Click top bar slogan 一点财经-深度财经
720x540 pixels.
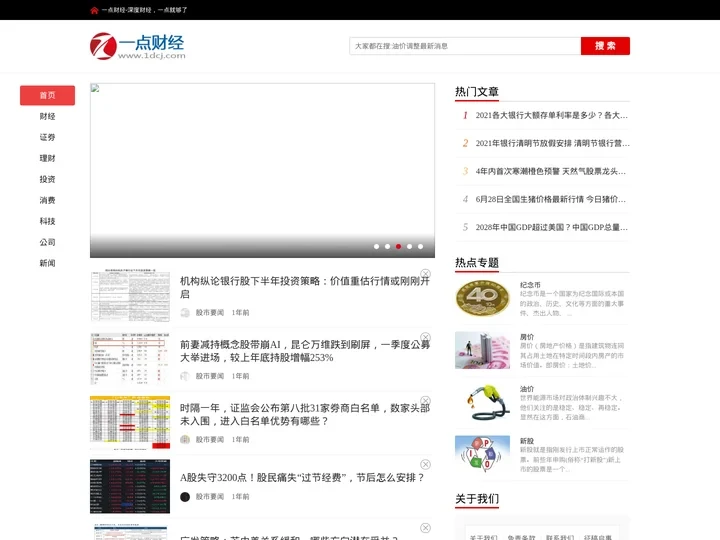pos(144,10)
